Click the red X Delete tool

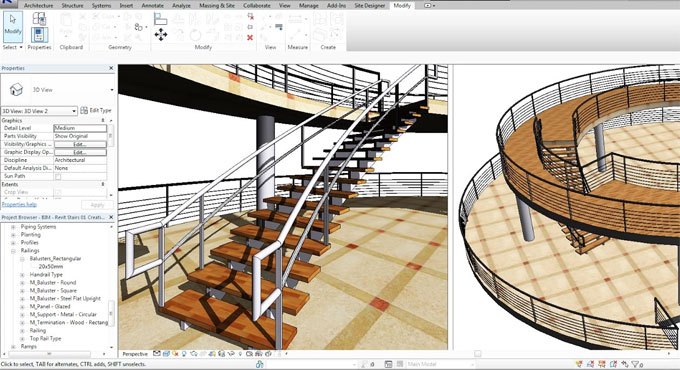tap(250, 38)
